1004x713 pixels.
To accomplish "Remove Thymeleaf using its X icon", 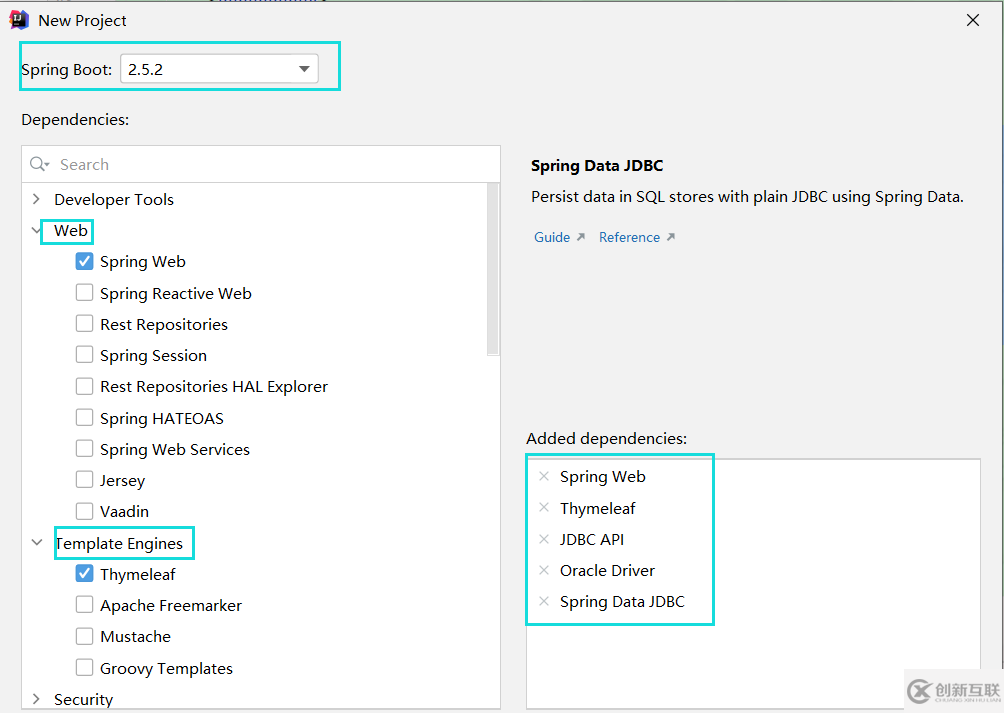I will [544, 508].
